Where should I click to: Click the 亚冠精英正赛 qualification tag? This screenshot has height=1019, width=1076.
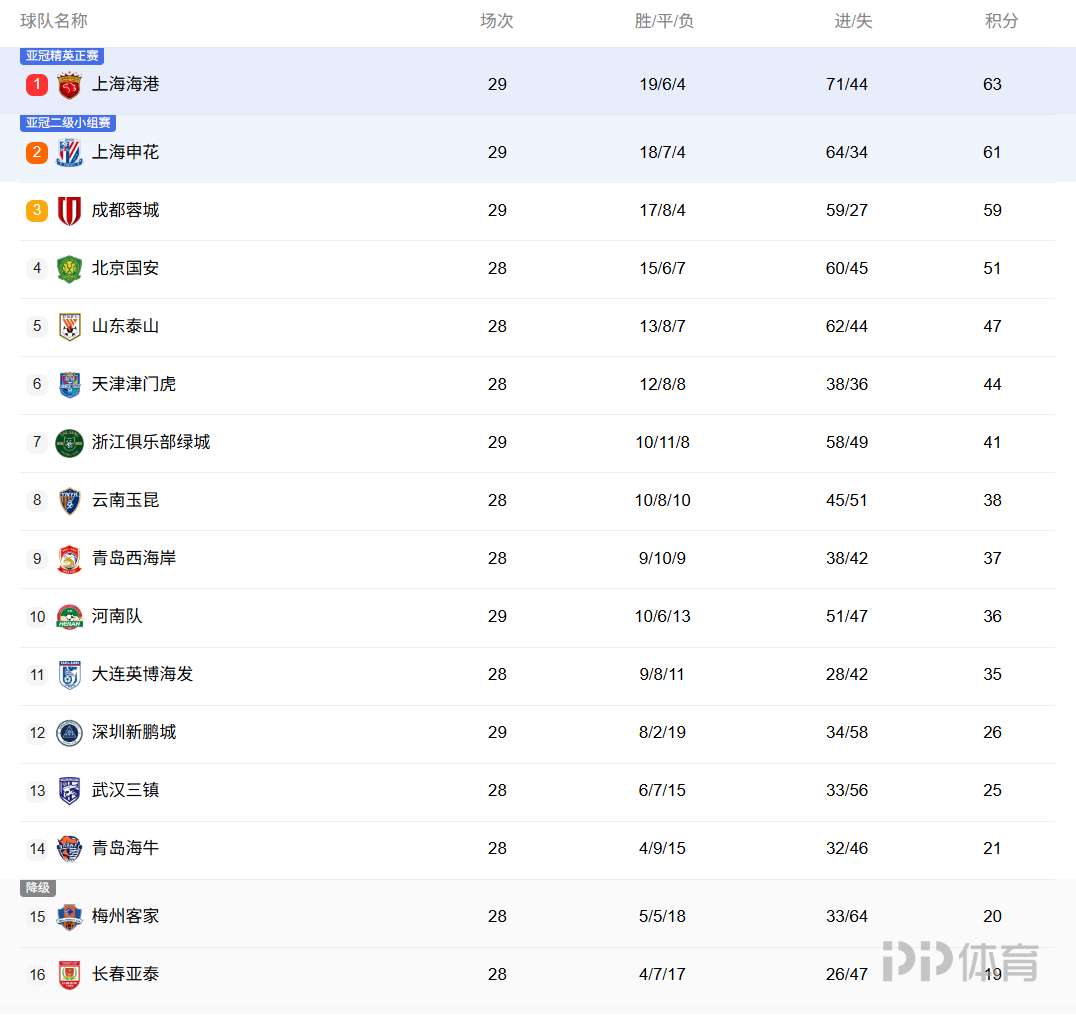pyautogui.click(x=62, y=56)
